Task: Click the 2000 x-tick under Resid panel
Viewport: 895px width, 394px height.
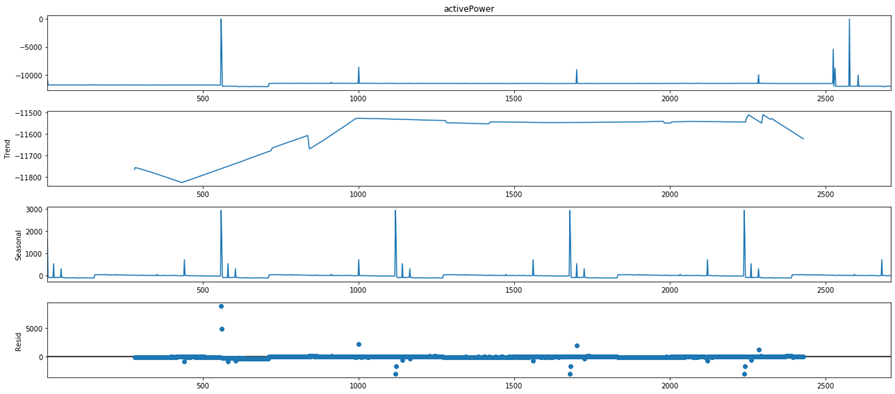Action: [x=670, y=386]
